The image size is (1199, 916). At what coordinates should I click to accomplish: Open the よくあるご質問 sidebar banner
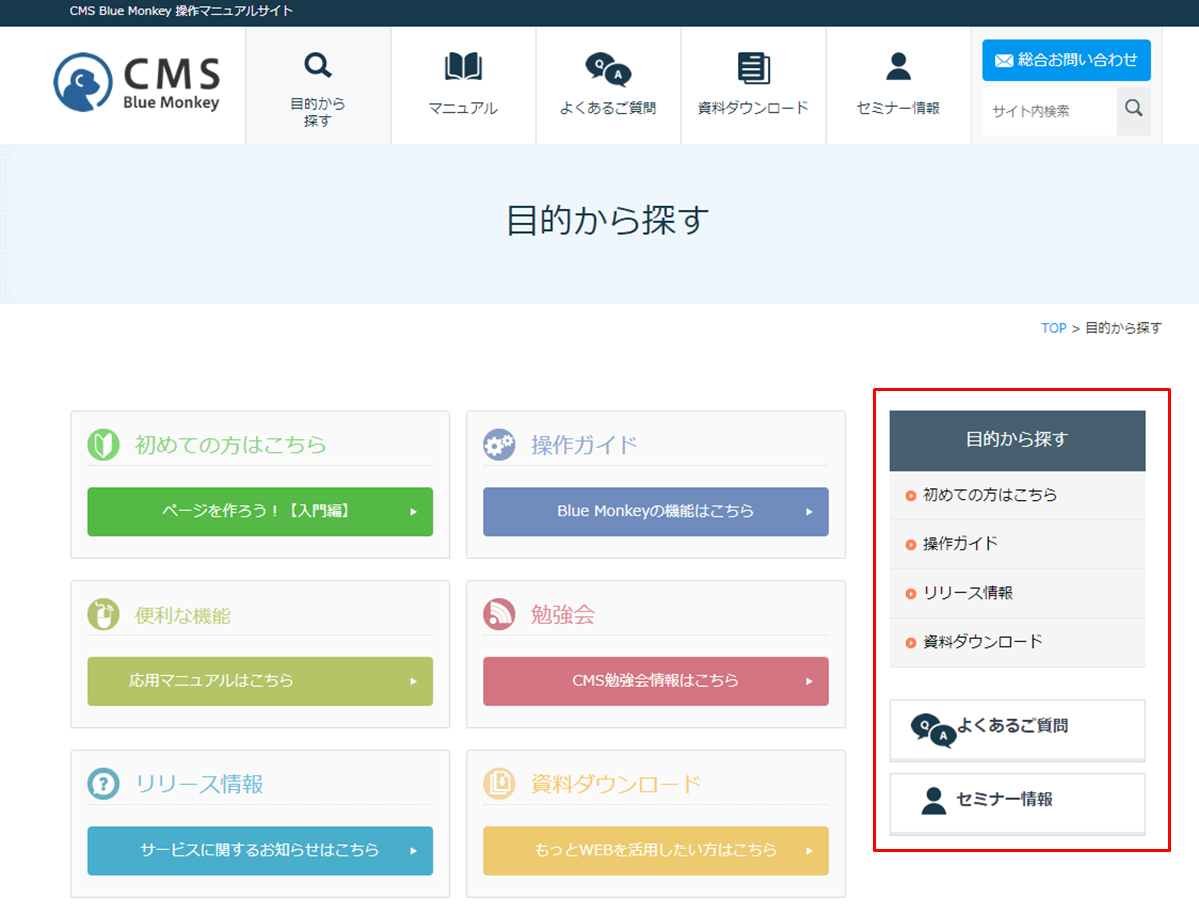[1017, 729]
